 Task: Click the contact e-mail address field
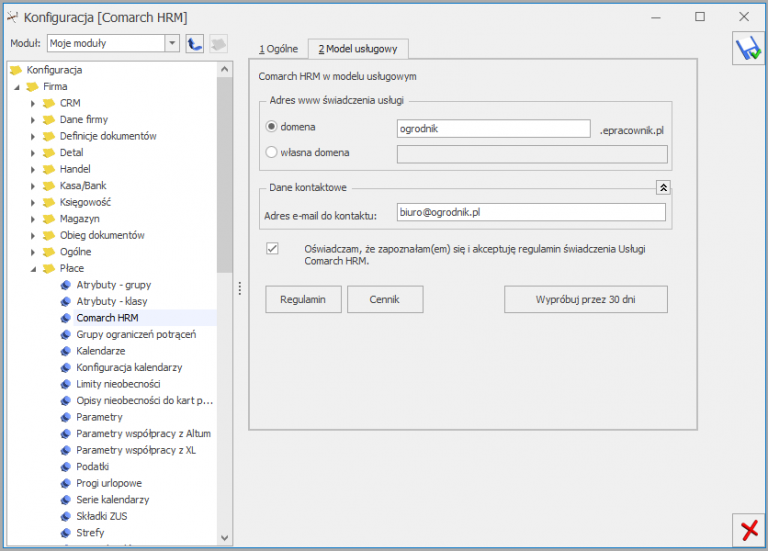pos(530,212)
